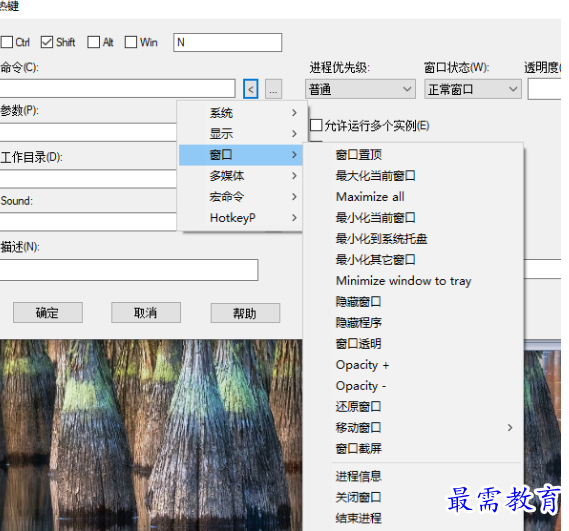Click the hotkey key field containing N
Screen dimensions: 569x531
pyautogui.click(x=228, y=42)
